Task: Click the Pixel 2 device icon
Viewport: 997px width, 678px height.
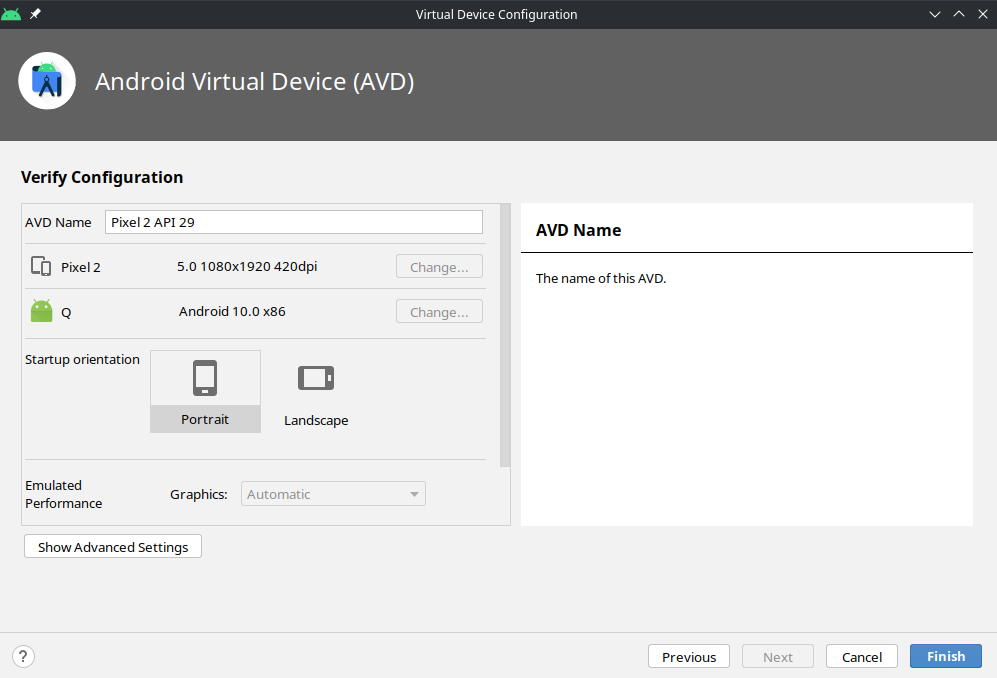Action: [41, 267]
